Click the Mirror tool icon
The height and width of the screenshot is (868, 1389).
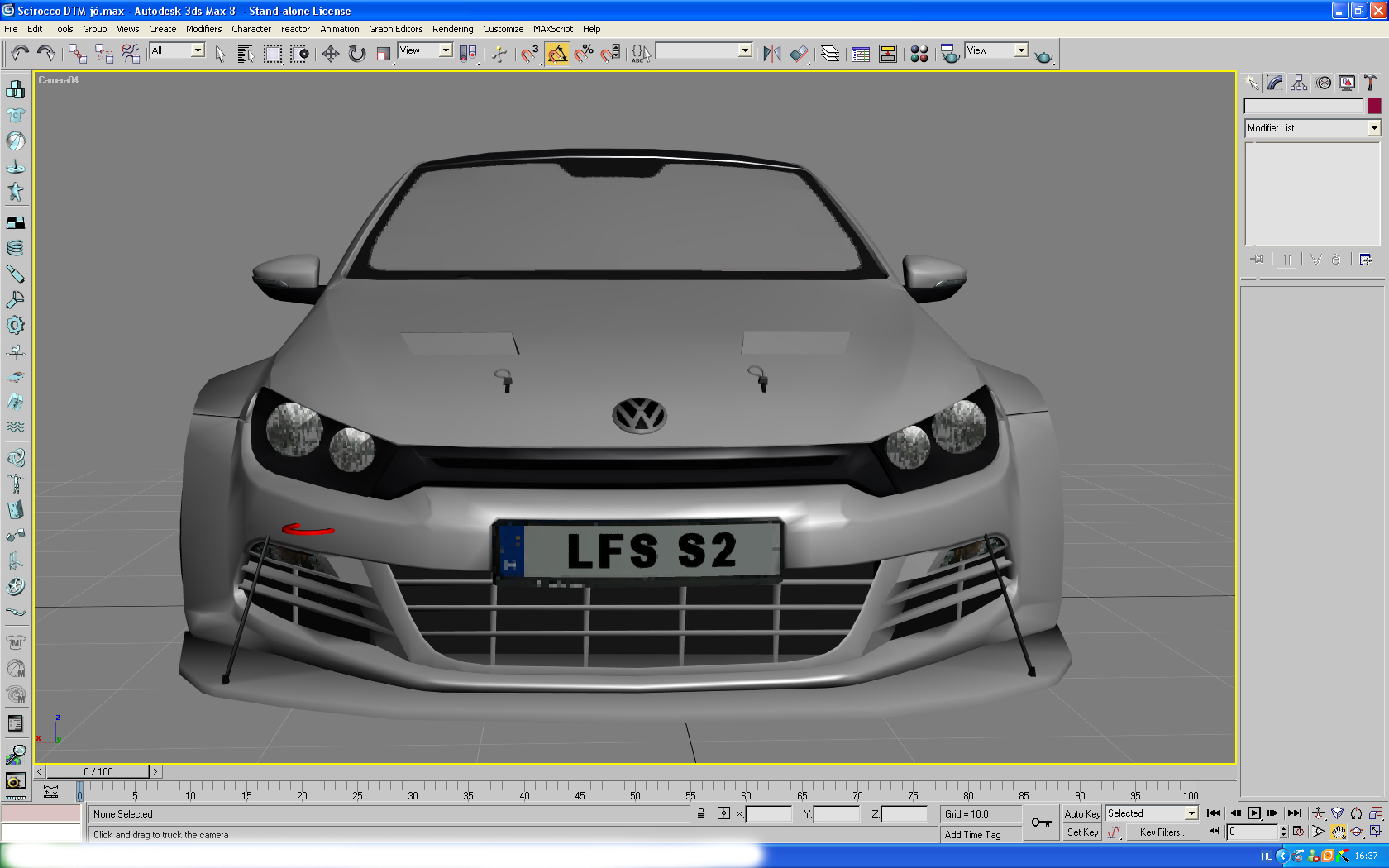[x=772, y=54]
